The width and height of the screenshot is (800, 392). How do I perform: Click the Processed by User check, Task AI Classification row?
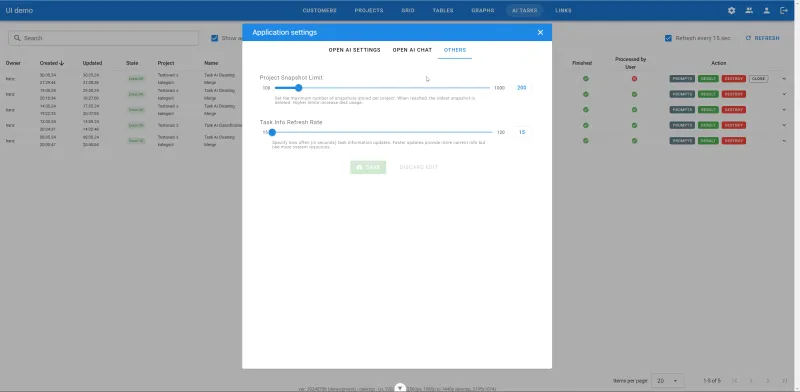tap(634, 125)
